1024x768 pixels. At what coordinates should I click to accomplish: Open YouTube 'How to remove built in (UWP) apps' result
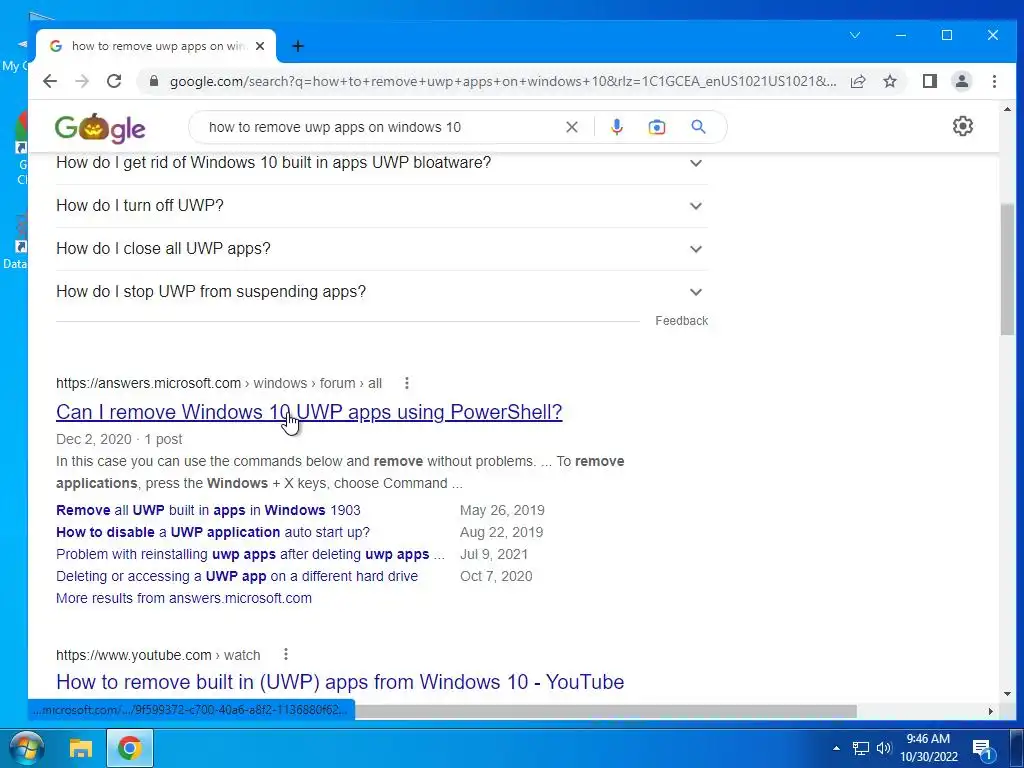point(340,682)
